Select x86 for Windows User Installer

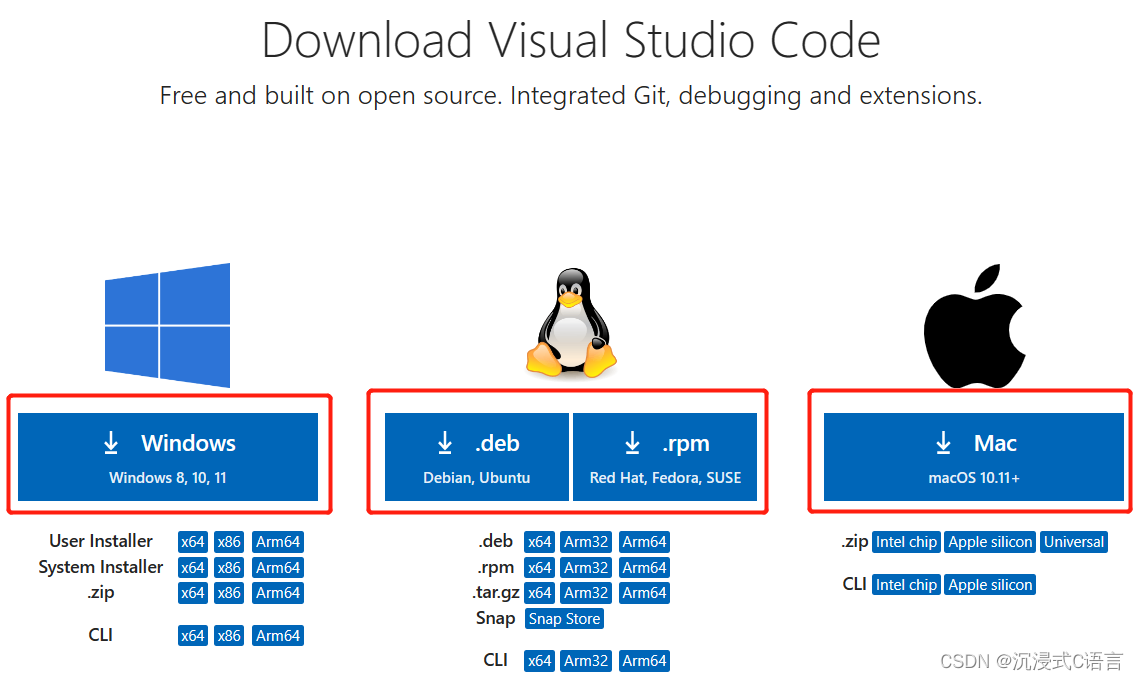tap(229, 542)
